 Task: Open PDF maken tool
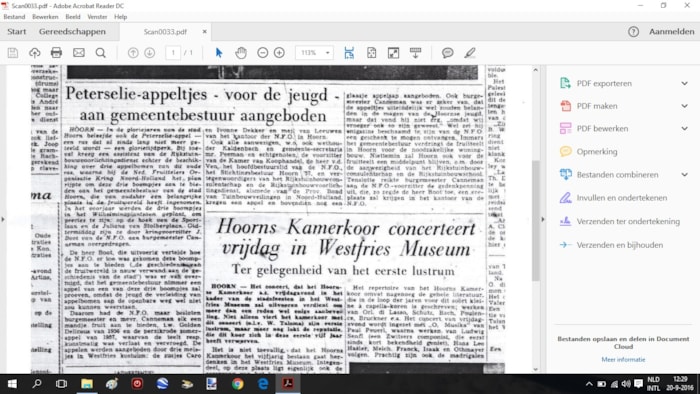pyautogui.click(x=597, y=106)
